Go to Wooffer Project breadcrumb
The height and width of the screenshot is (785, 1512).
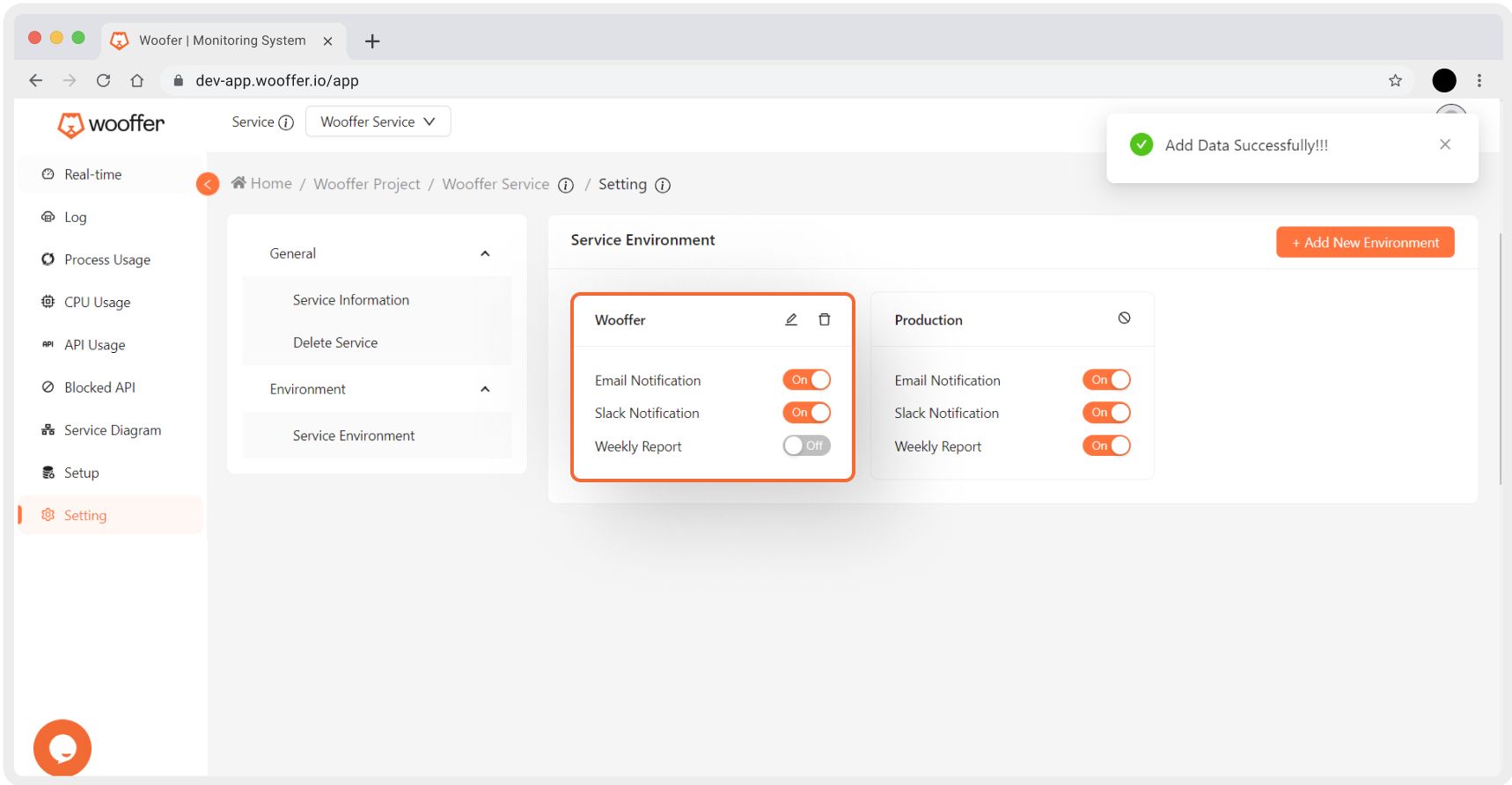tap(367, 184)
